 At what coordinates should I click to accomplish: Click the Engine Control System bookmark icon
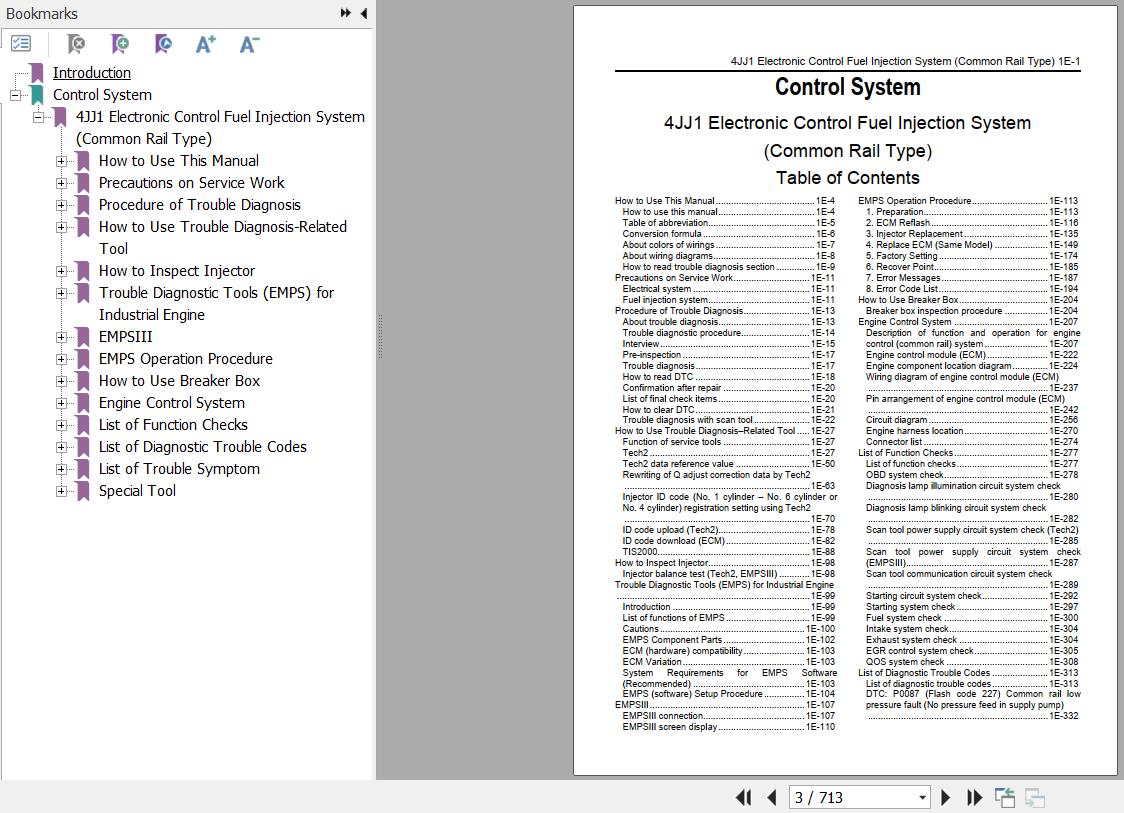(x=82, y=403)
